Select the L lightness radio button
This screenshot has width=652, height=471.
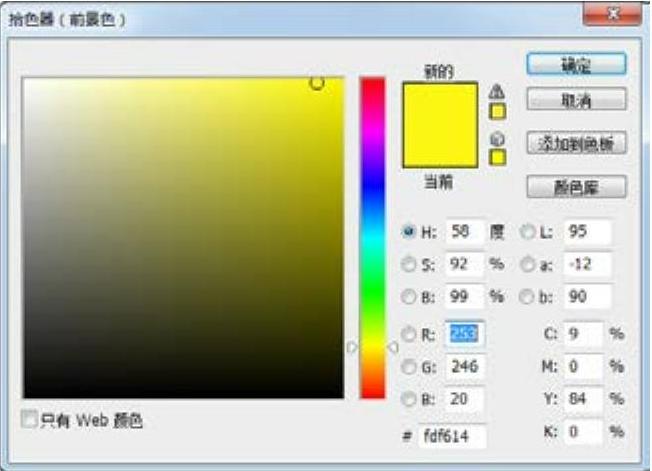click(x=527, y=232)
